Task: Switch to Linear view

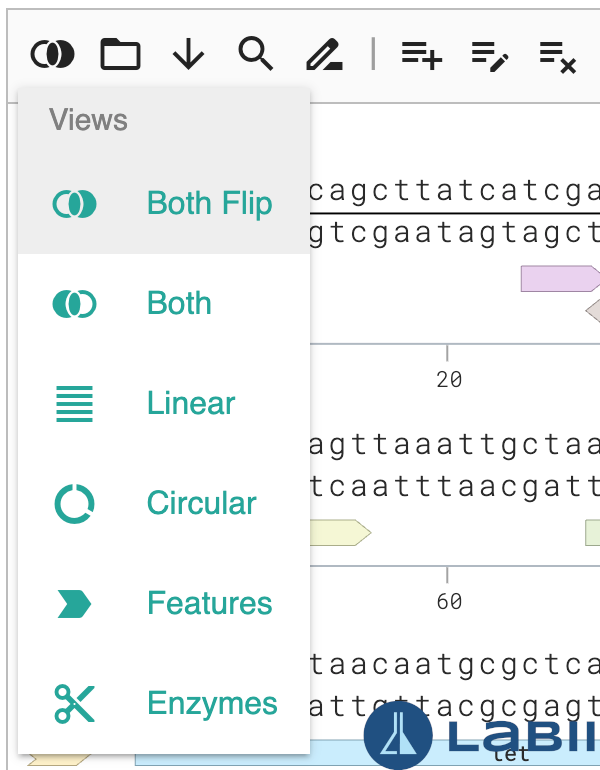Action: click(191, 404)
